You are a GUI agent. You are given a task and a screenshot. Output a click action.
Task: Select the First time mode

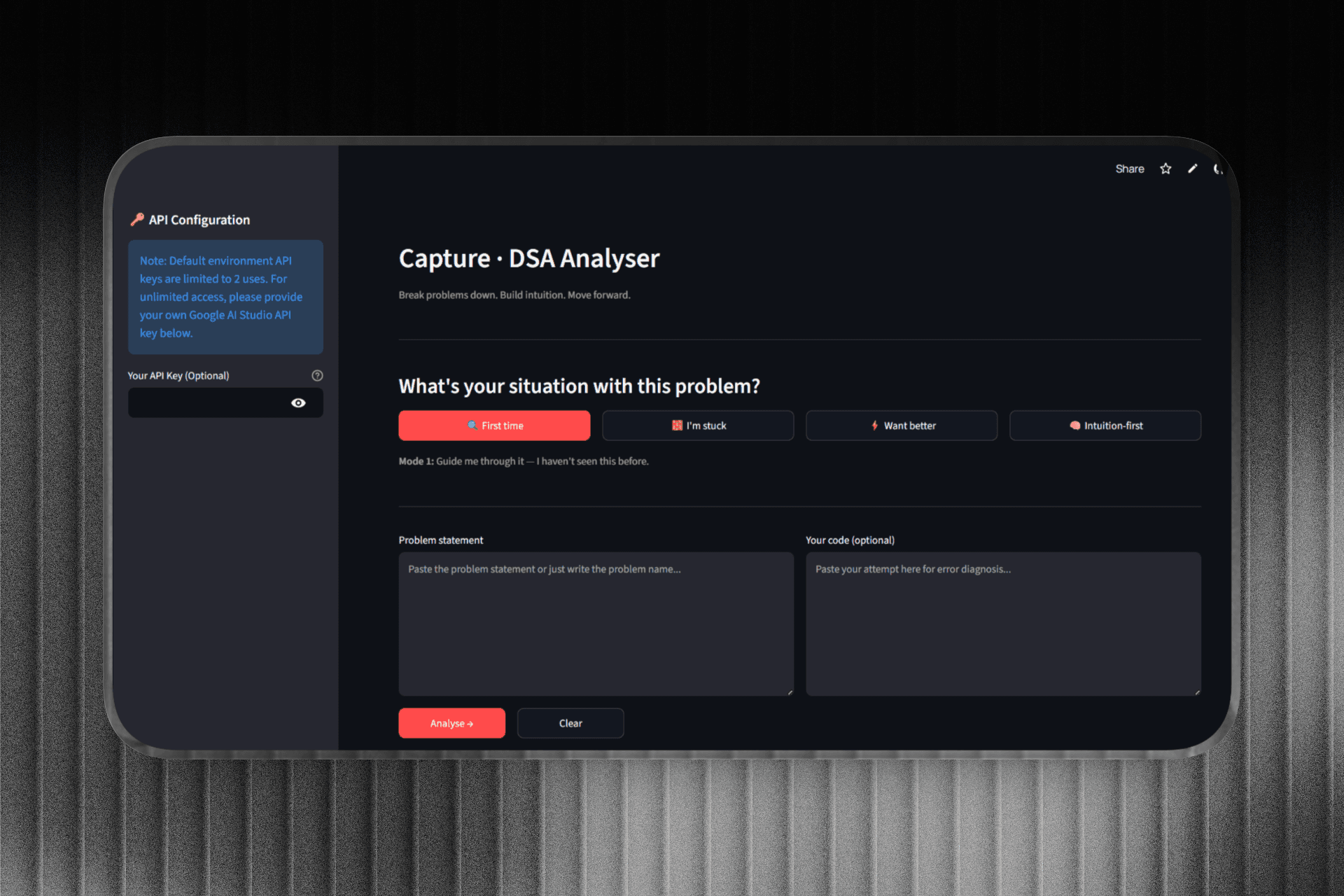(x=494, y=426)
